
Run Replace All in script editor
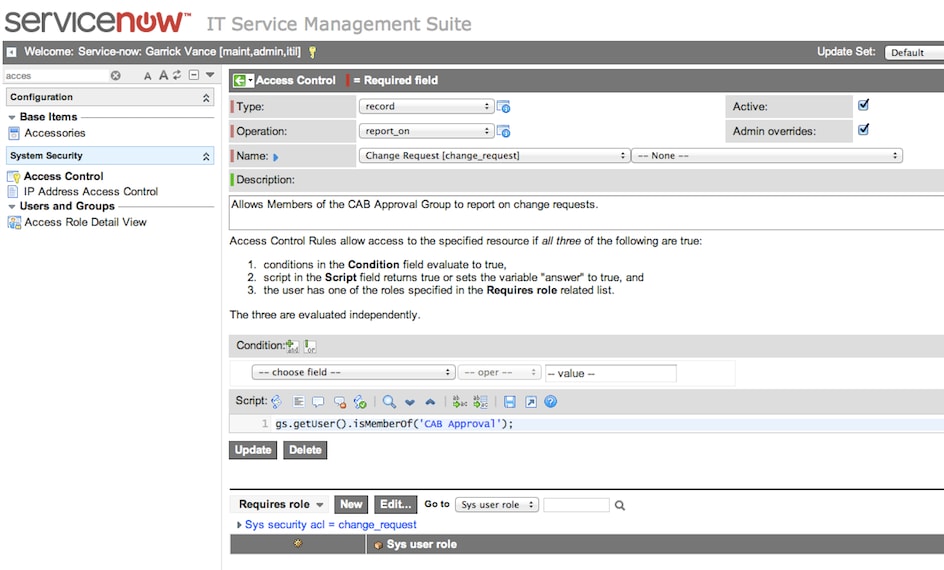pos(480,401)
